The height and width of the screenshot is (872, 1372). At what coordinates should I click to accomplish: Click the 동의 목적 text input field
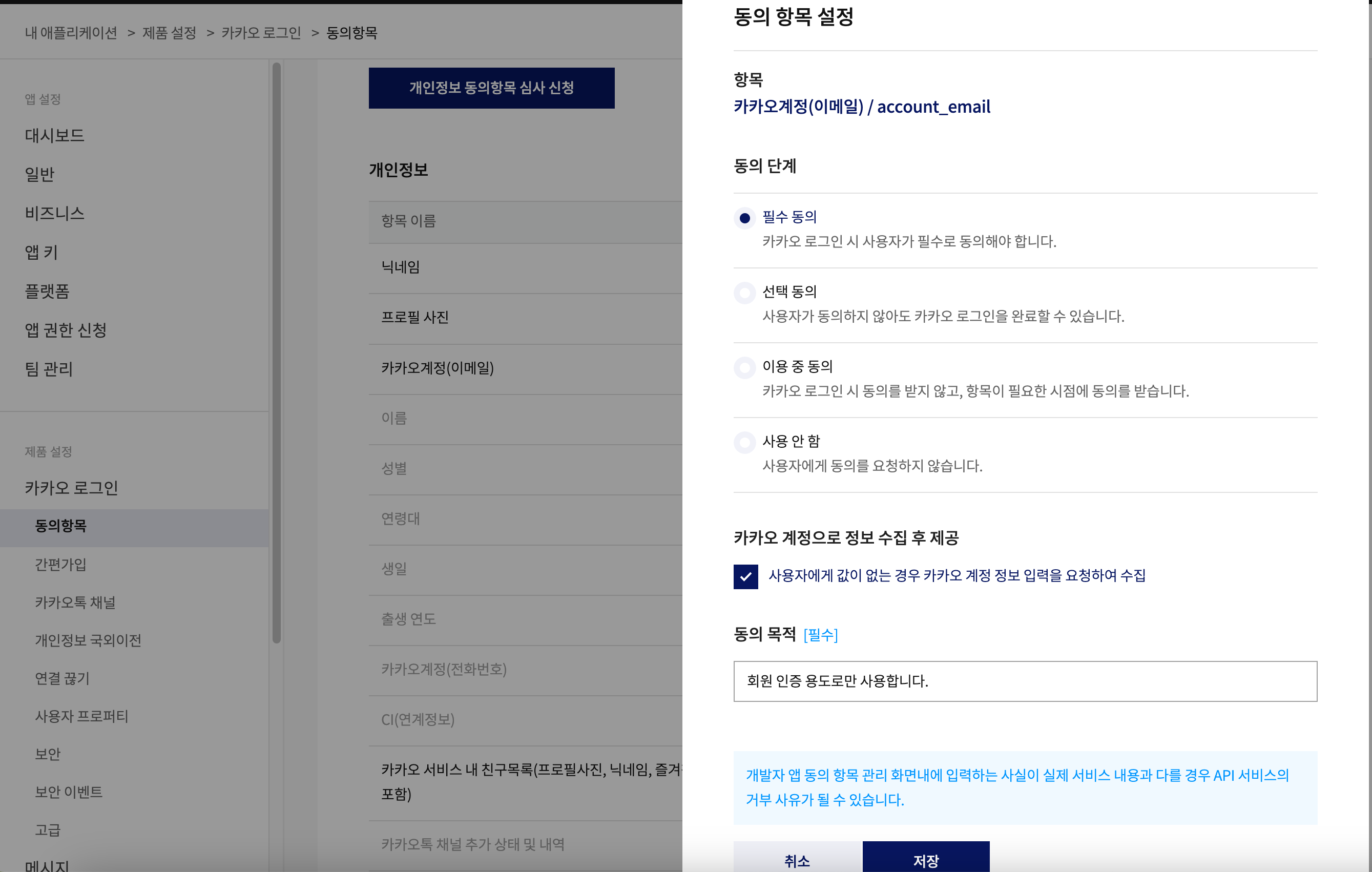[x=1025, y=681]
